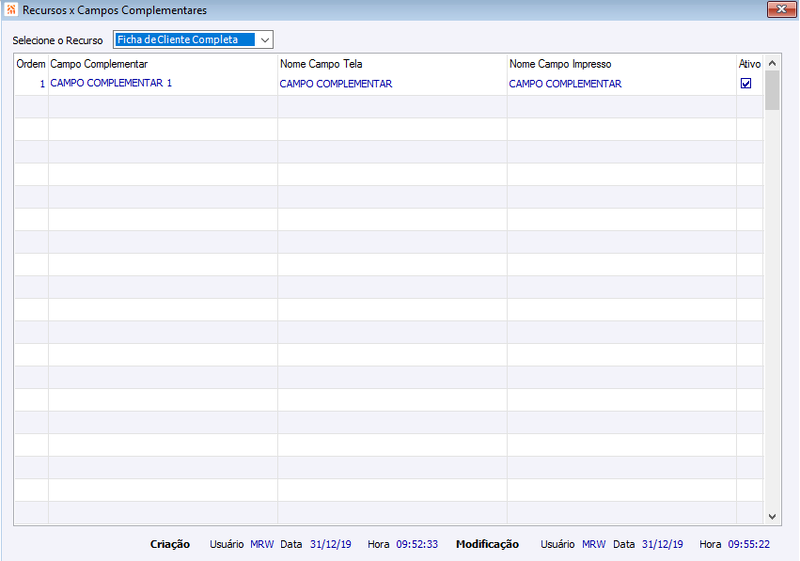This screenshot has width=800, height=561.
Task: Click the application icon in title bar
Action: click(11, 9)
